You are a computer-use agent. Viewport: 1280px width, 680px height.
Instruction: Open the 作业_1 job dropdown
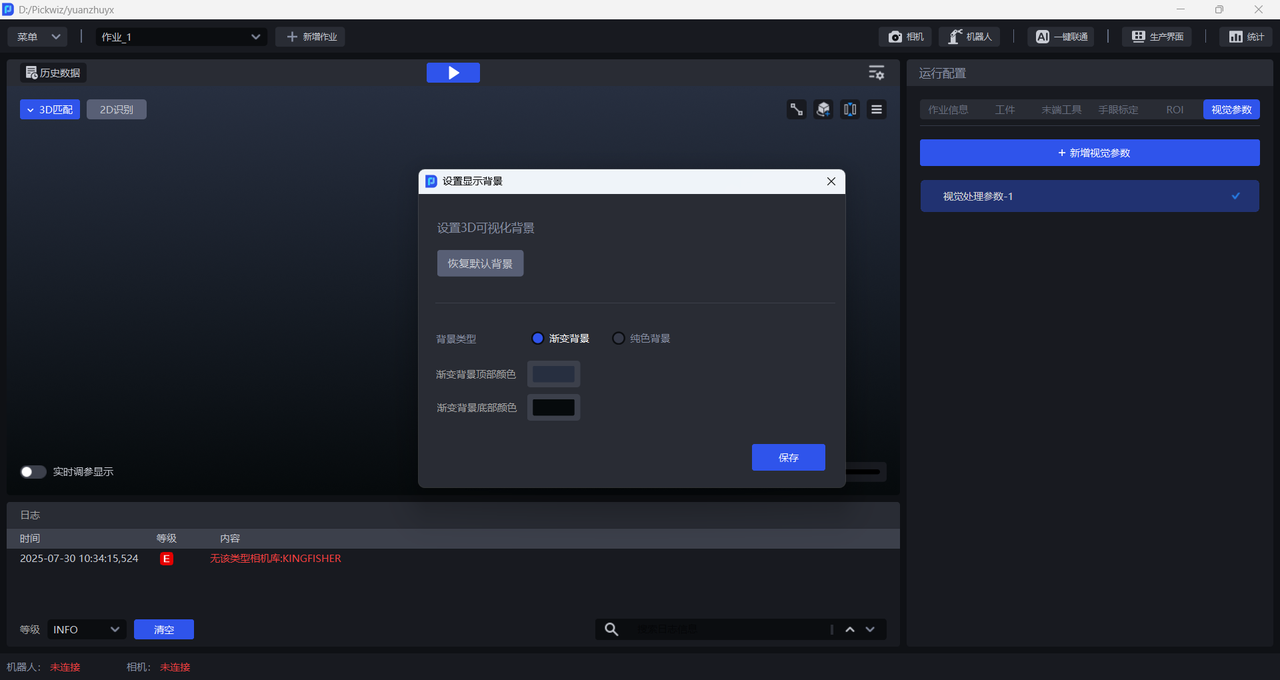click(x=180, y=37)
